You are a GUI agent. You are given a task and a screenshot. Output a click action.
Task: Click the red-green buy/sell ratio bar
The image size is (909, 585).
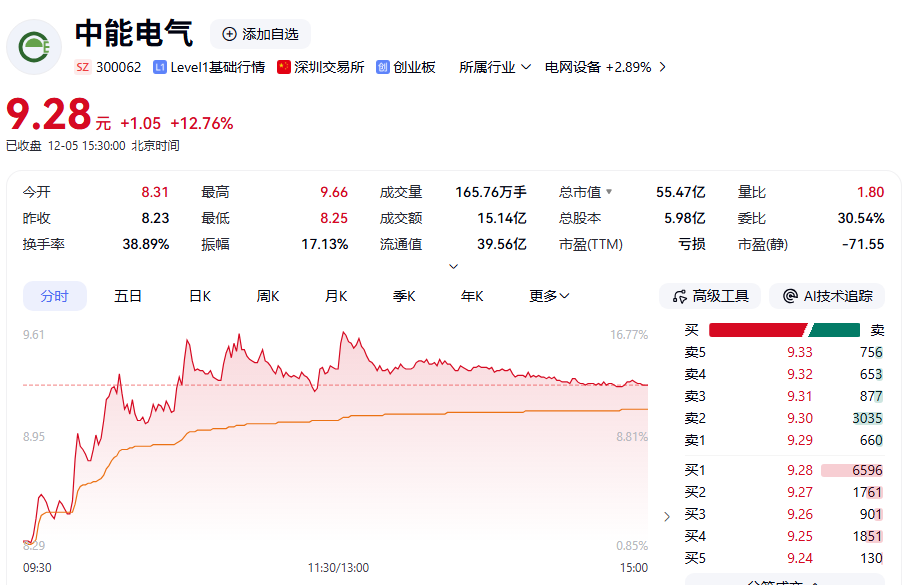784,330
